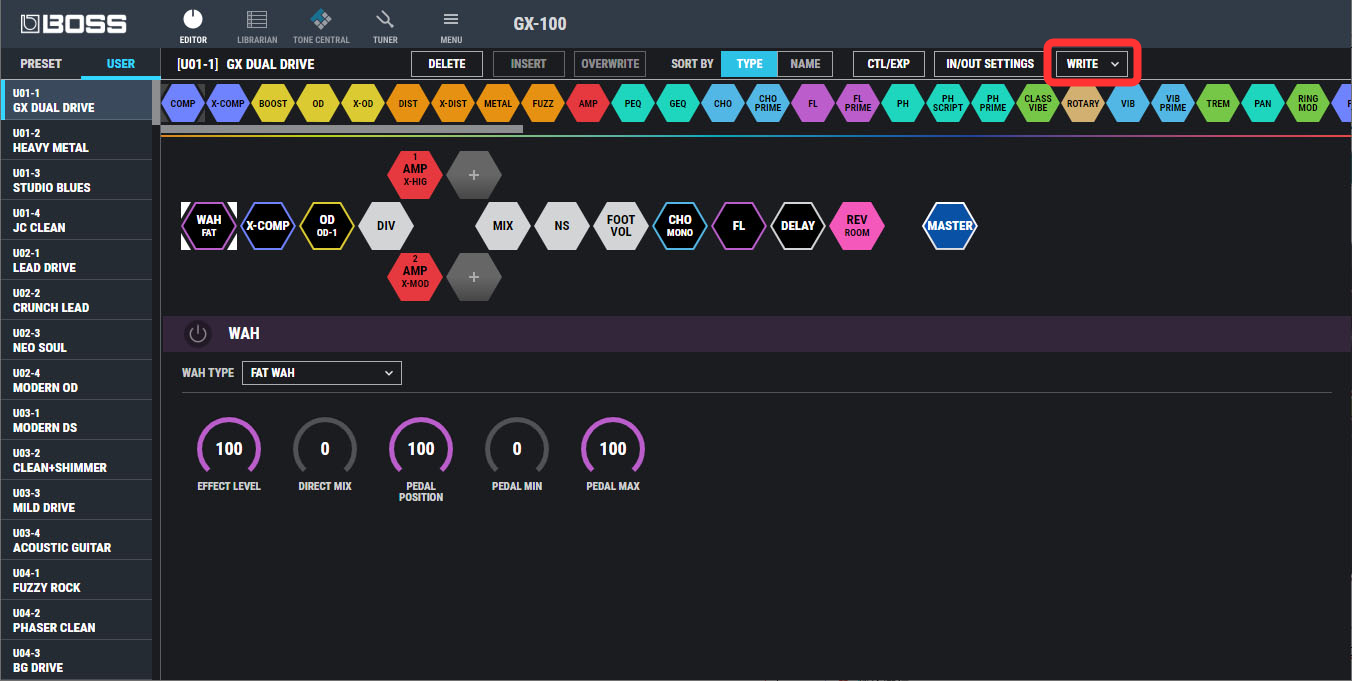Viewport: 1353px width, 682px height.
Task: Select the CHO MONO block in the chain
Action: click(680, 226)
